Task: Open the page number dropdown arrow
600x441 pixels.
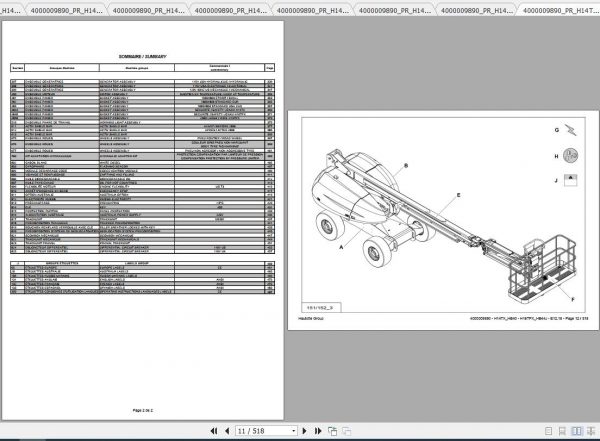Action: coord(293,431)
